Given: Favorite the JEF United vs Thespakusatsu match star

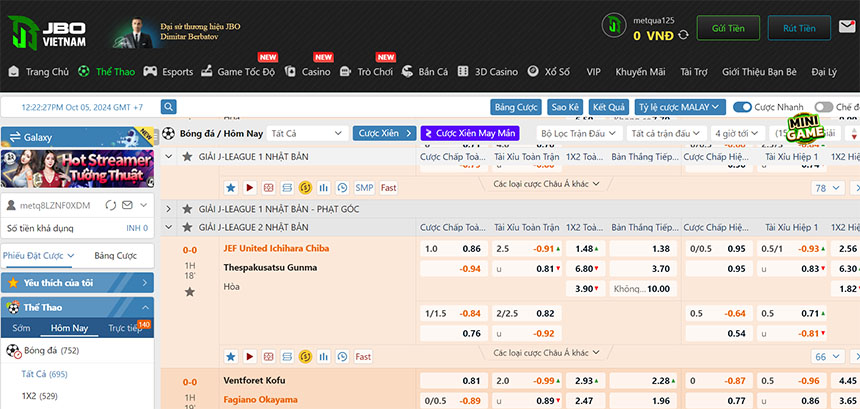Looking at the screenshot, I should click(x=189, y=291).
